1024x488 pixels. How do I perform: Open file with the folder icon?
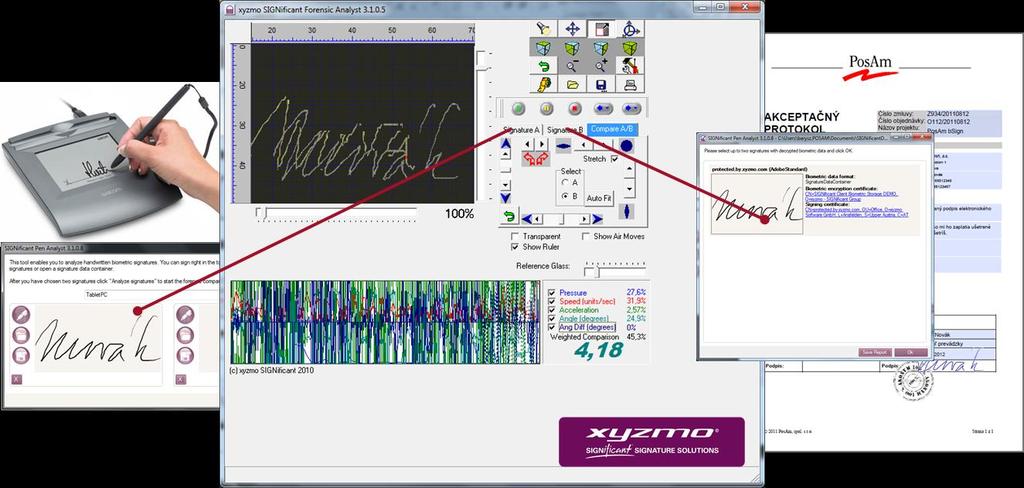click(572, 84)
